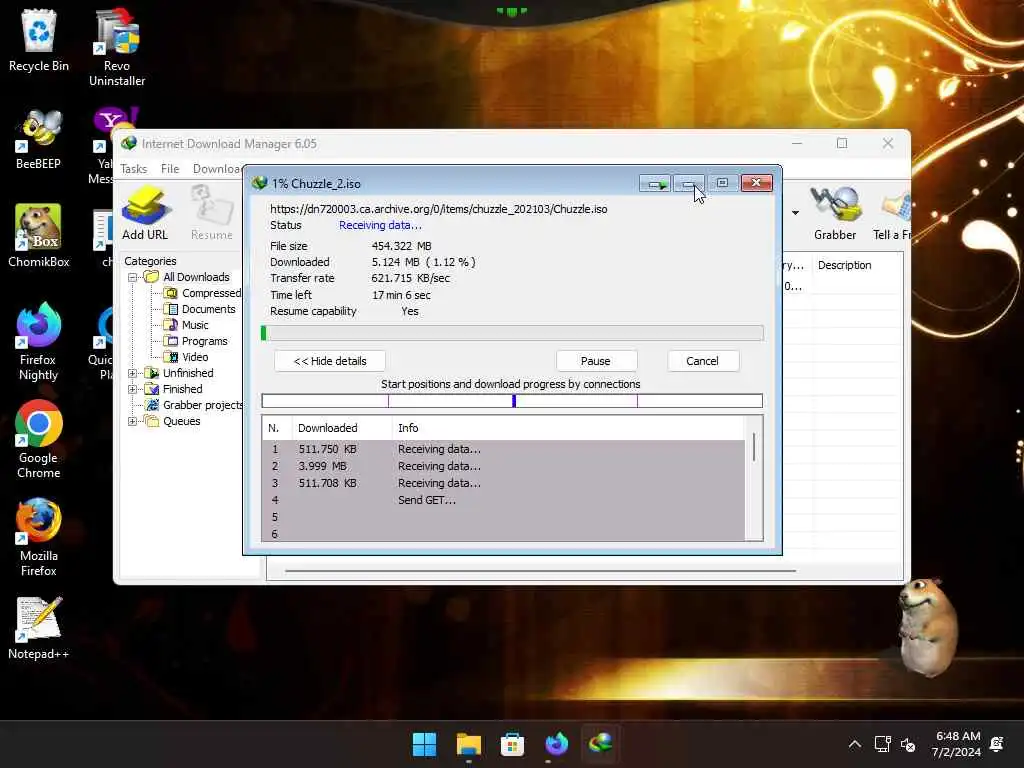Launch Firefox Nightly from the desktop
The image size is (1024, 768).
point(39,341)
